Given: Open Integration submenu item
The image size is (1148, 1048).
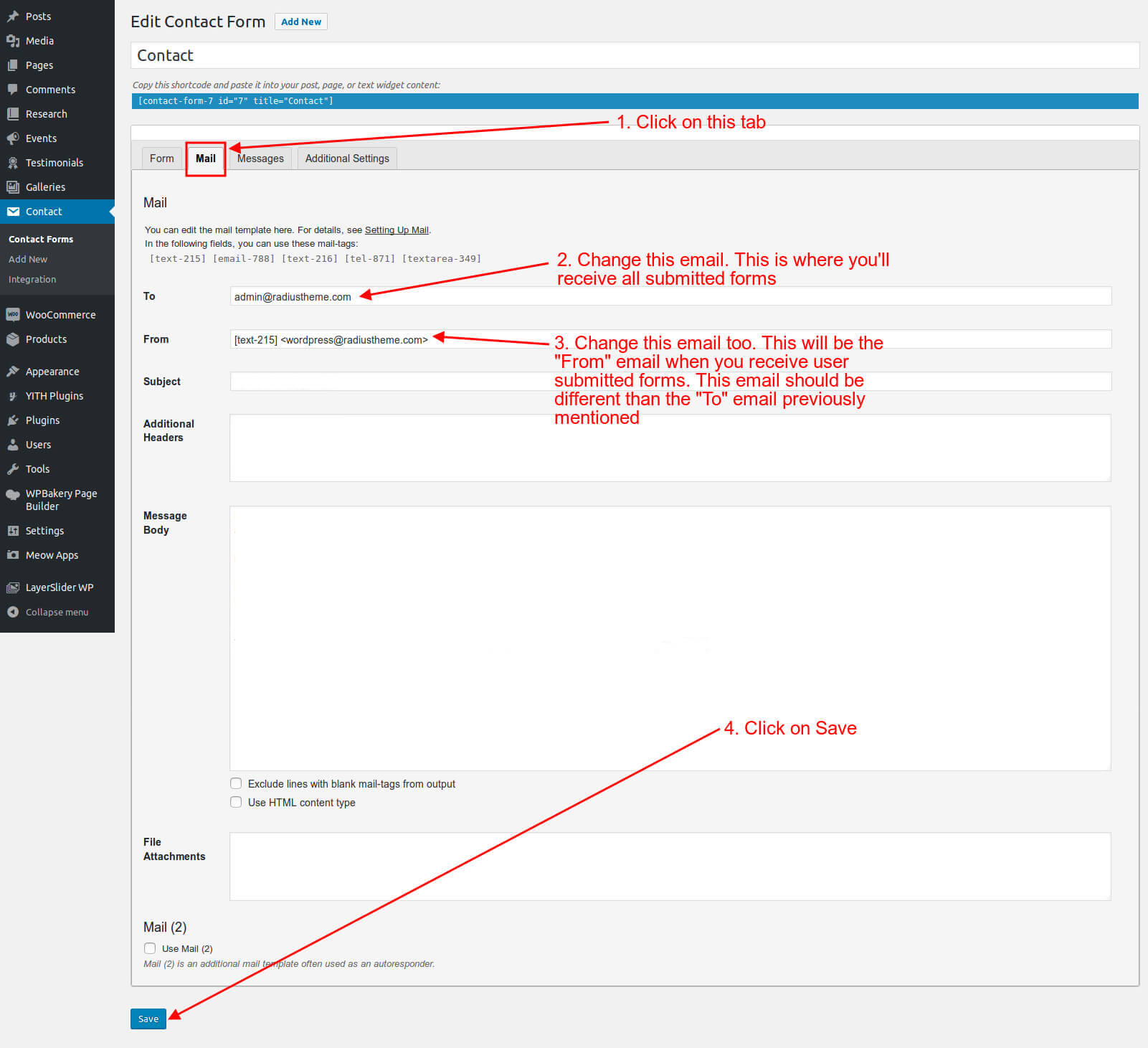Looking at the screenshot, I should coord(32,279).
